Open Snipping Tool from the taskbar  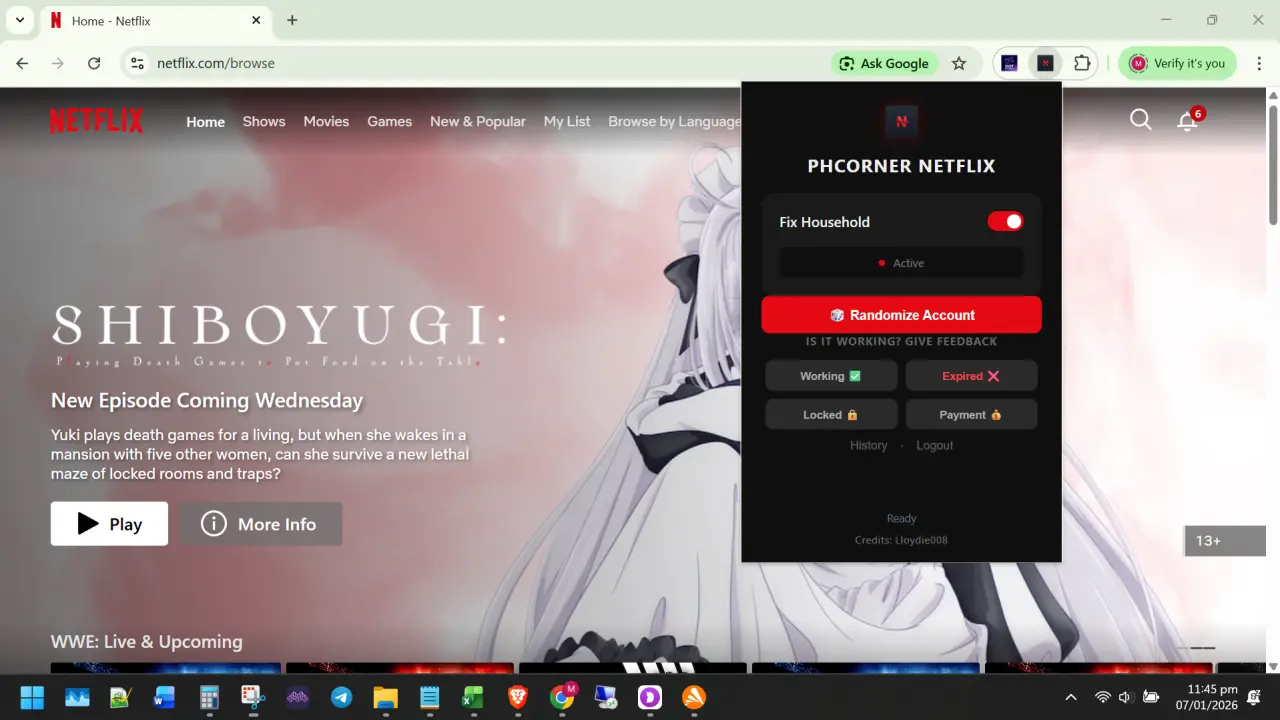pyautogui.click(x=253, y=697)
